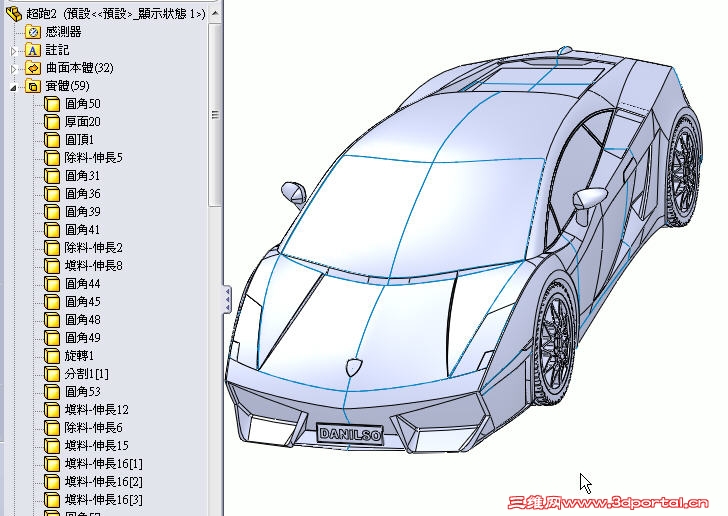Select body icon for 圓角41
The image size is (728, 516).
tap(52, 230)
